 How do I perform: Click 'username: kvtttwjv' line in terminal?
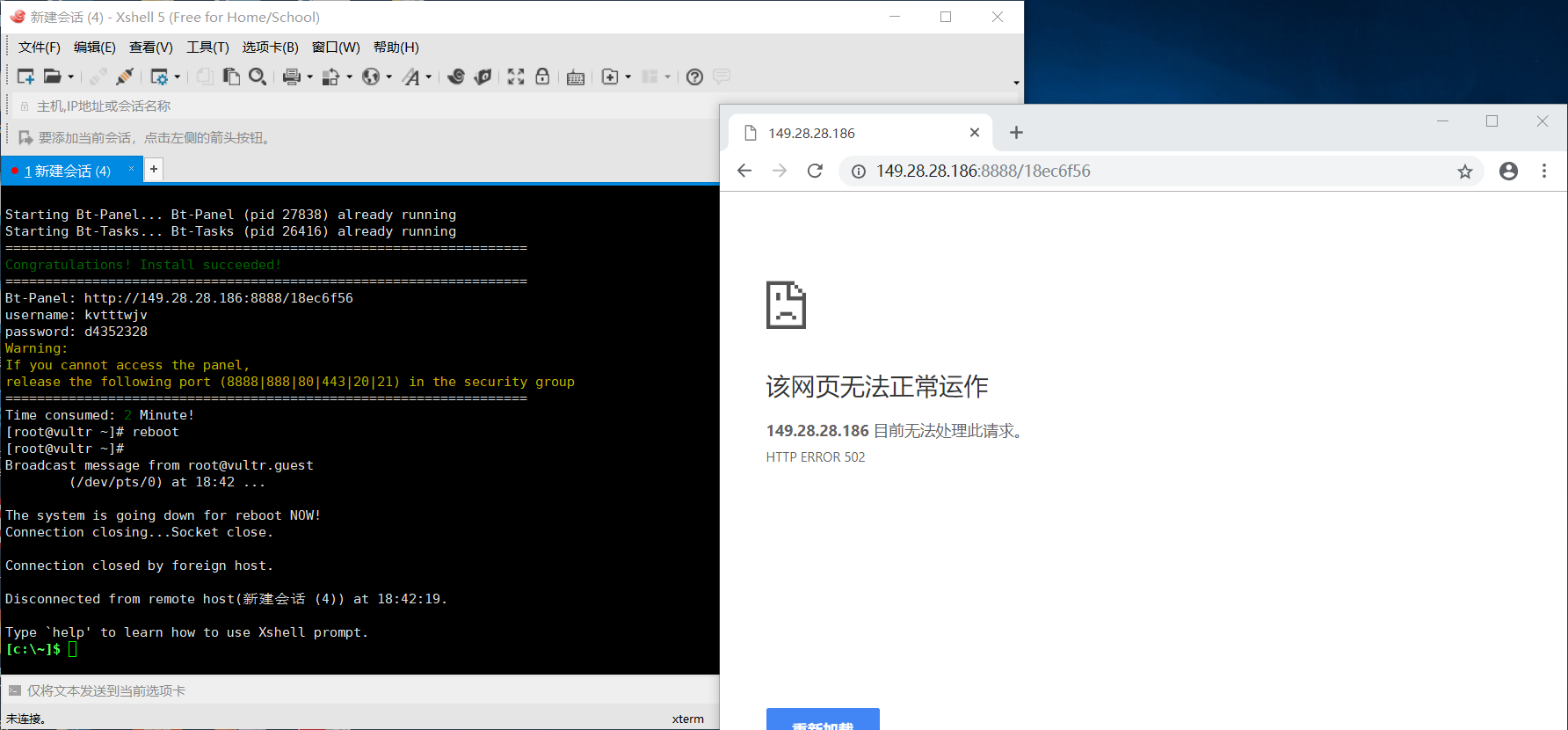click(x=76, y=315)
